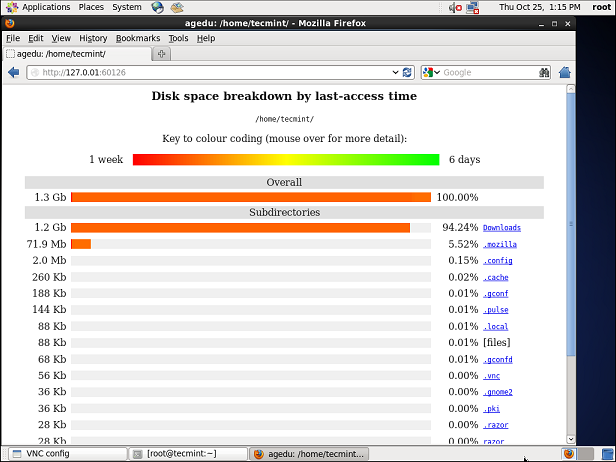The image size is (616, 462).
Task: Switch to agedu Firefox taskbar window
Action: click(309, 454)
